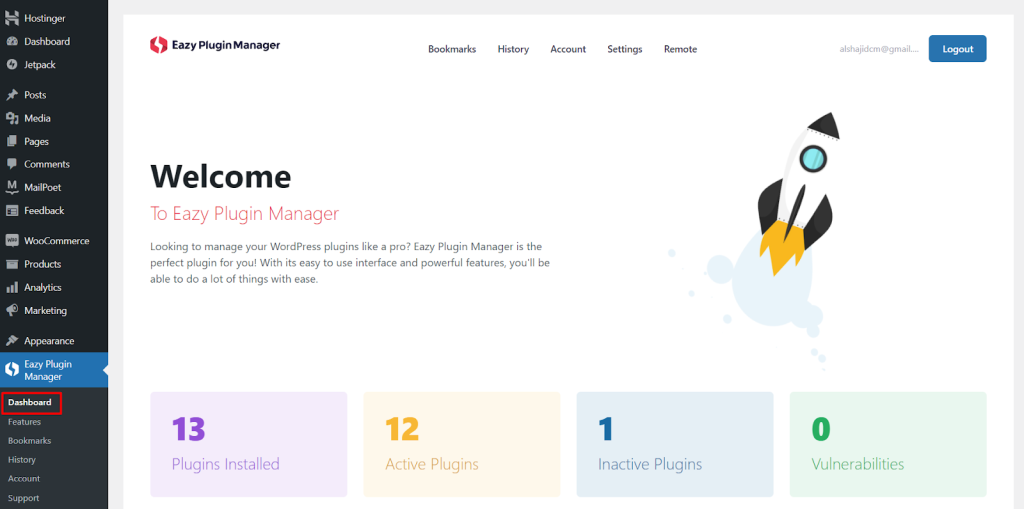This screenshot has height=509, width=1024.
Task: Click the 1 Inactive Plugins card
Action: click(x=675, y=444)
